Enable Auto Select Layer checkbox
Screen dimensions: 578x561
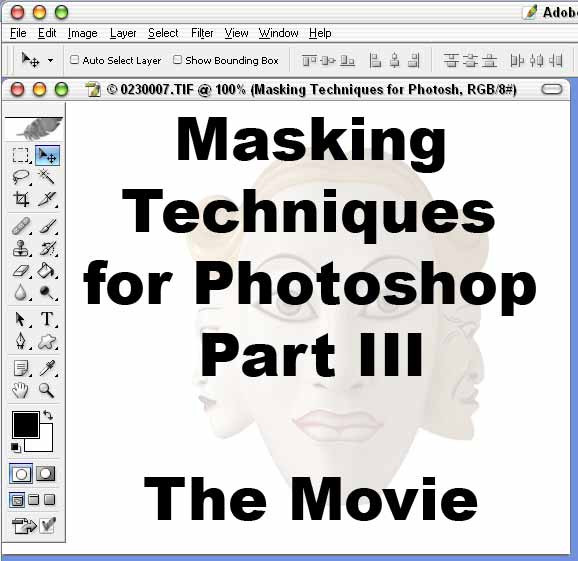74,60
